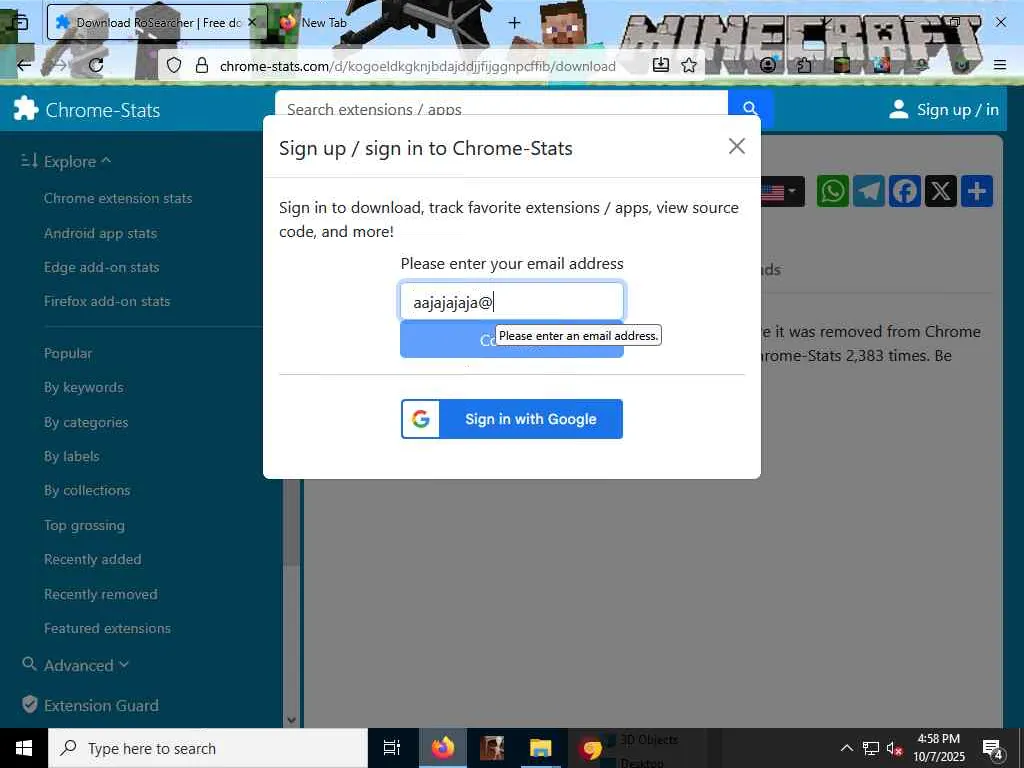Image resolution: width=1024 pixels, height=768 pixels.
Task: Open By labels in the sidebar
Action: 72,456
